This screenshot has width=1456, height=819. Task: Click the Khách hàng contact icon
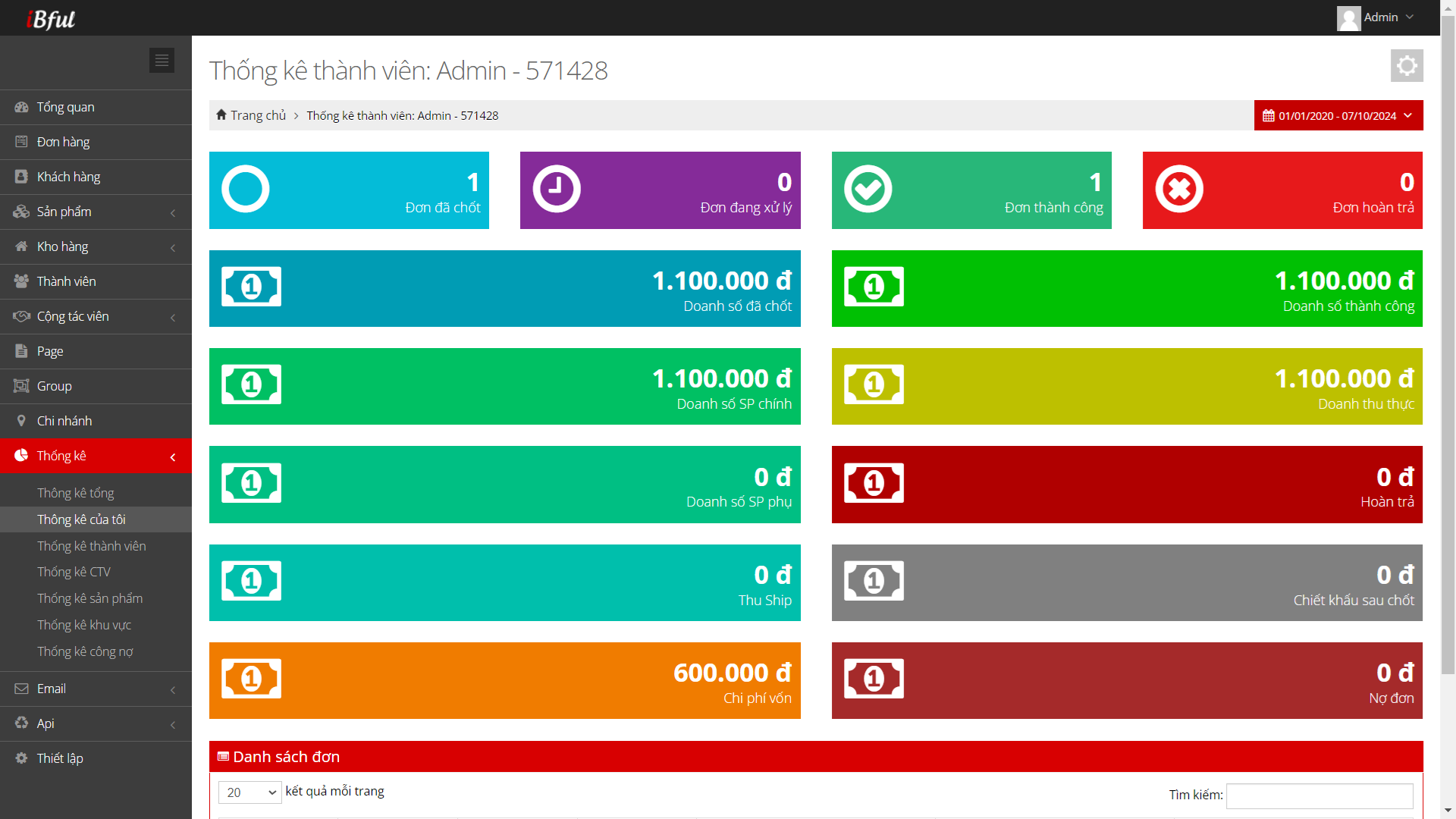click(21, 177)
